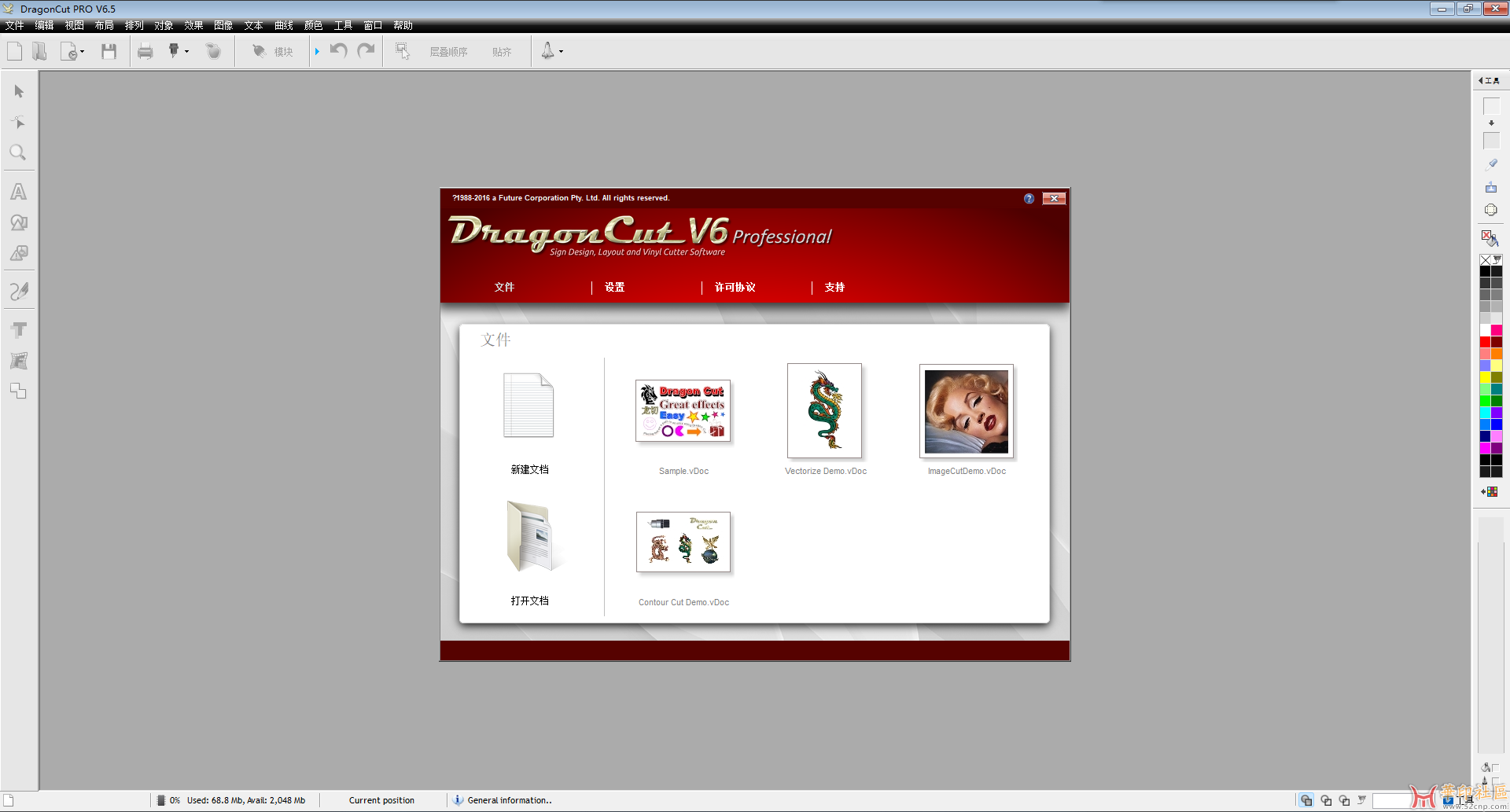Open the Vectorize Demo dragon thumbnail
The width and height of the screenshot is (1510, 812).
pos(824,410)
